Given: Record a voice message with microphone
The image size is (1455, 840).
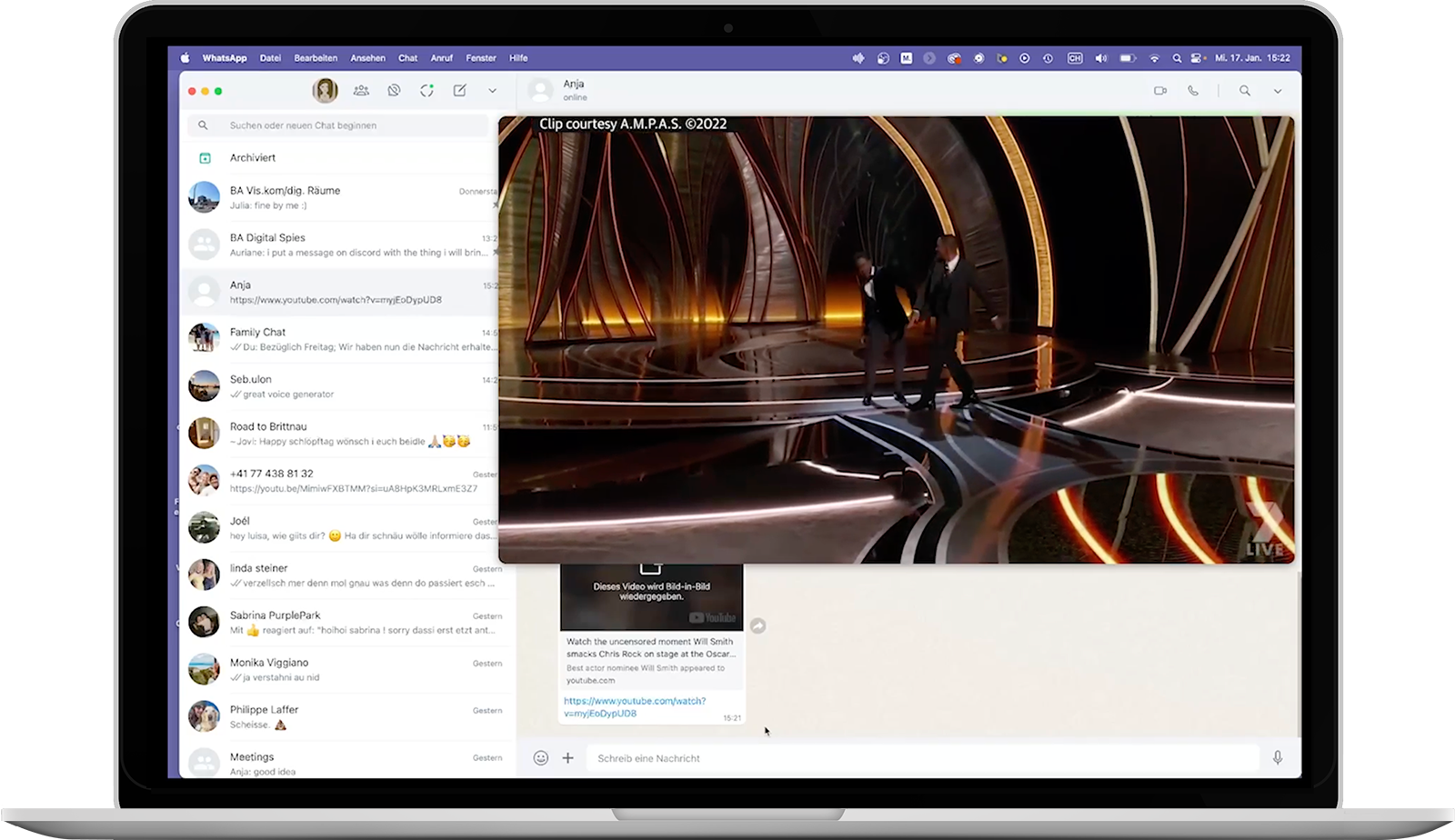Looking at the screenshot, I should pos(1278,757).
